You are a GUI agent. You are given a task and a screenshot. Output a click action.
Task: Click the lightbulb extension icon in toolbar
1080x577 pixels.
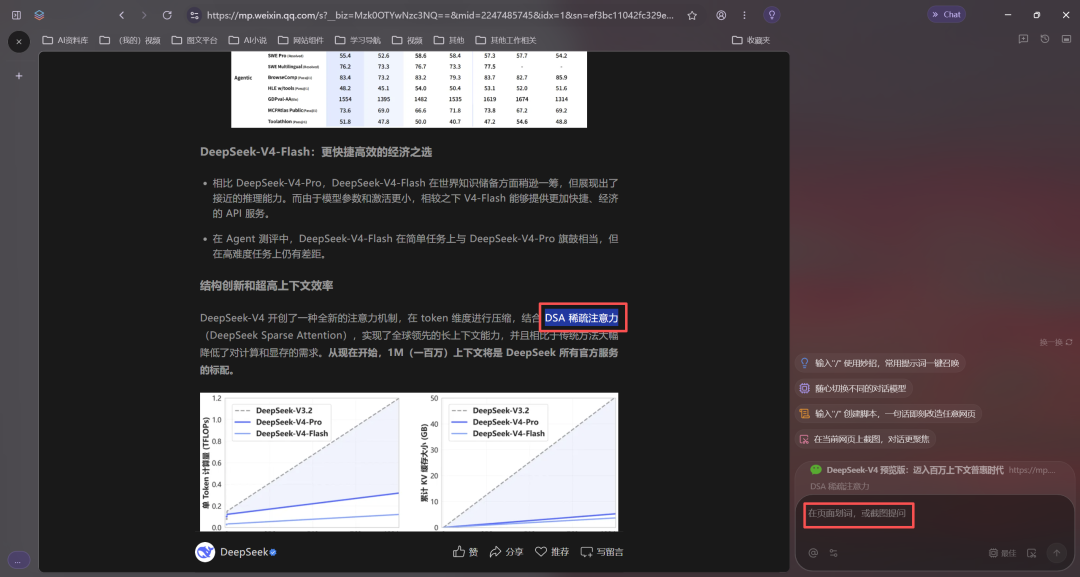772,15
